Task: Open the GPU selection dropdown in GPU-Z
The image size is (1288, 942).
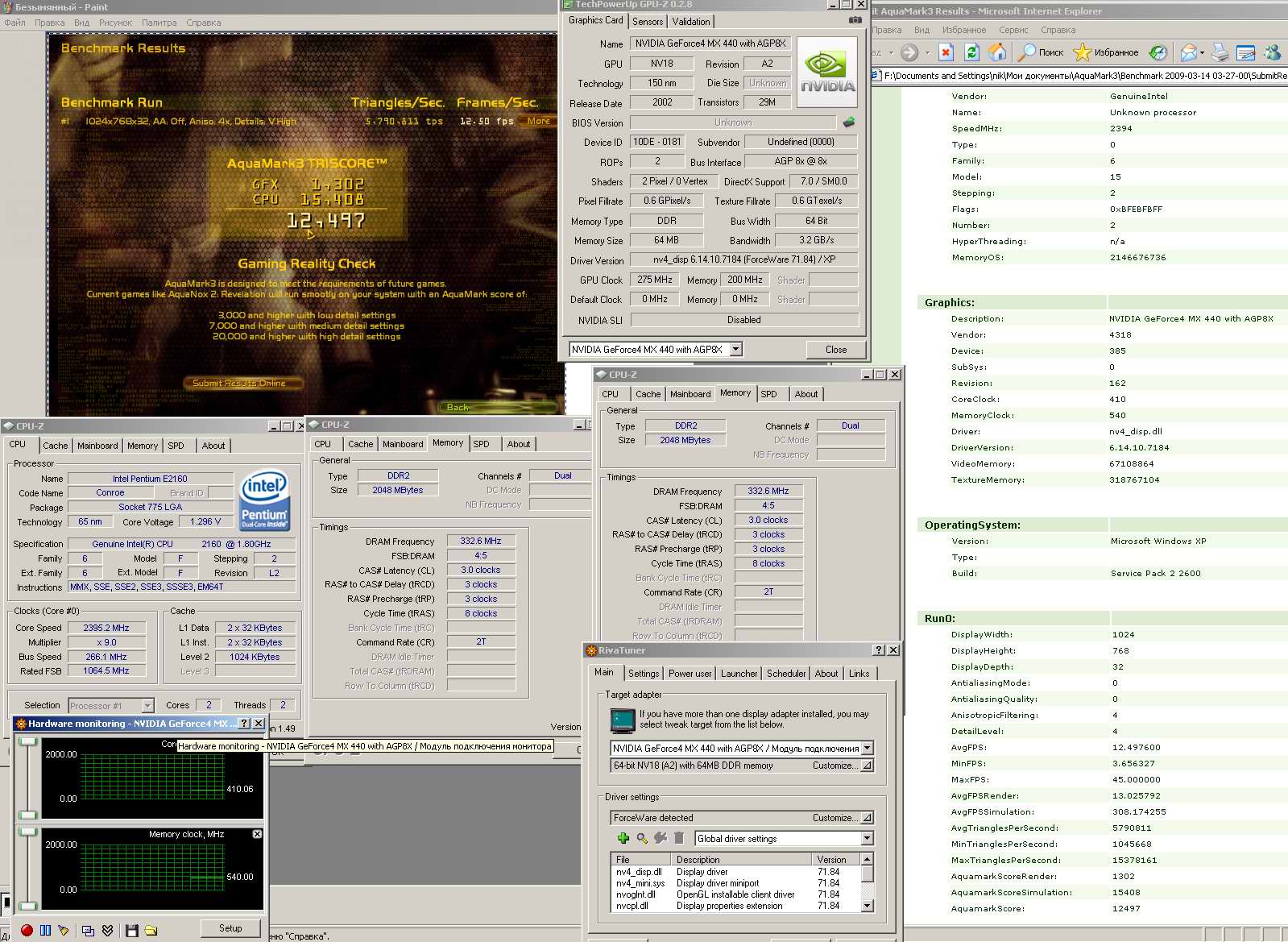Action: (x=735, y=349)
